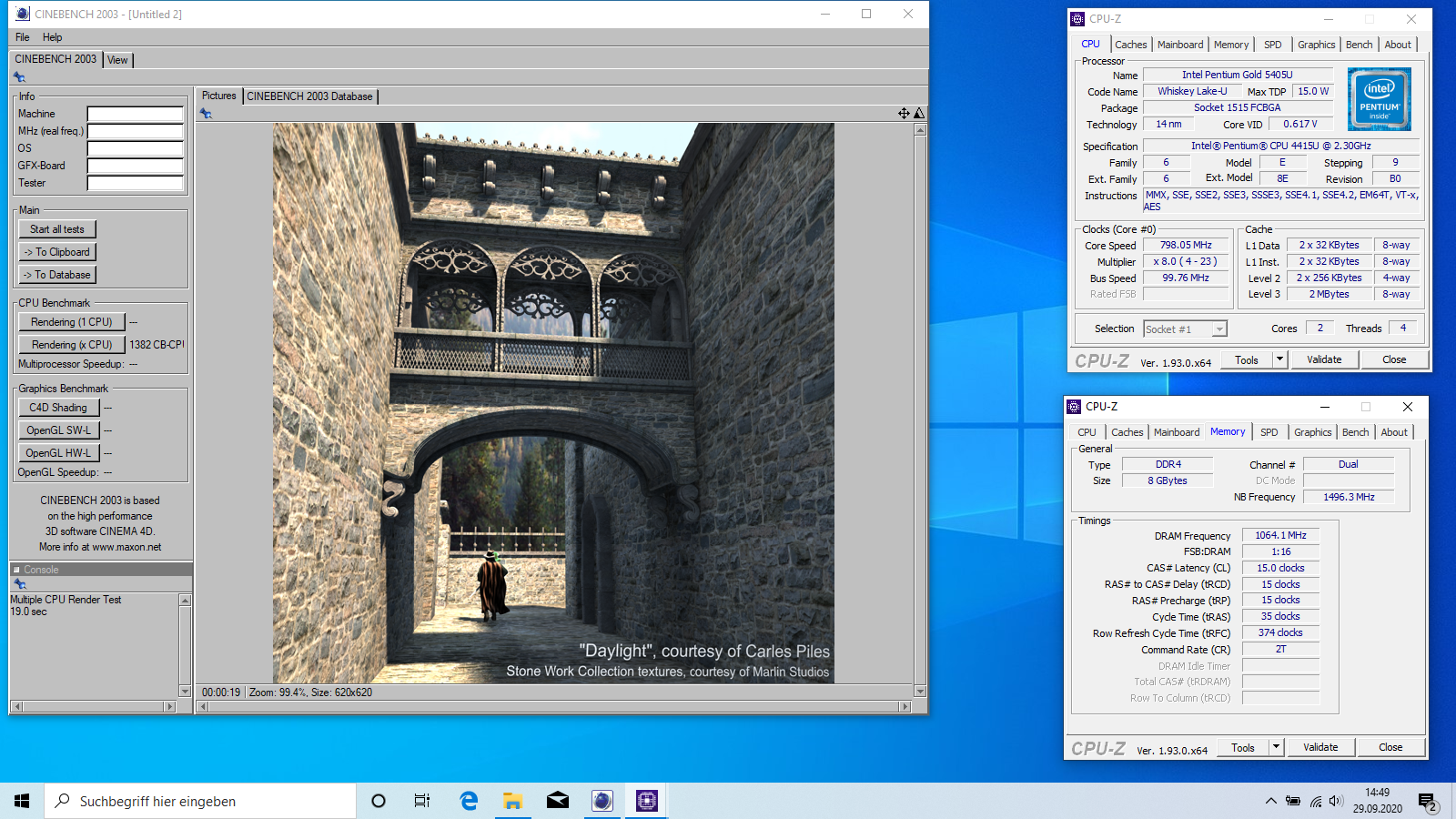Click the lower CPU-Z window title icon
This screenshot has width=1456, height=819.
tap(1075, 407)
